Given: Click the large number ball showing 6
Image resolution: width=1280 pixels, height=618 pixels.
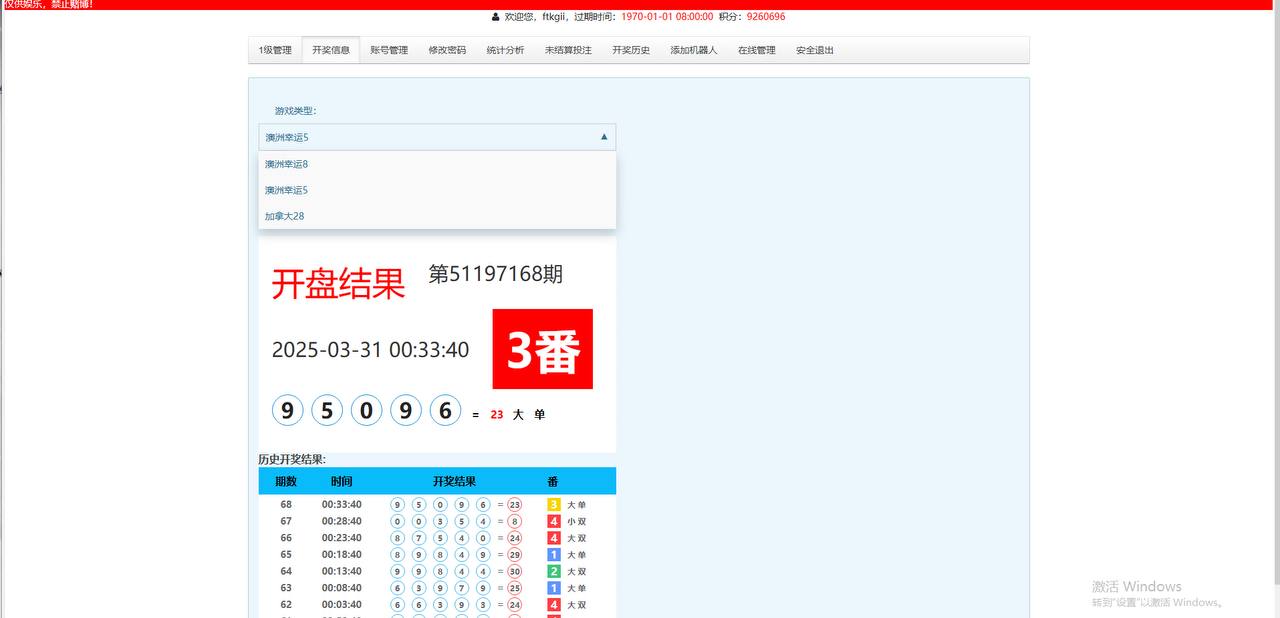Looking at the screenshot, I should (x=445, y=411).
